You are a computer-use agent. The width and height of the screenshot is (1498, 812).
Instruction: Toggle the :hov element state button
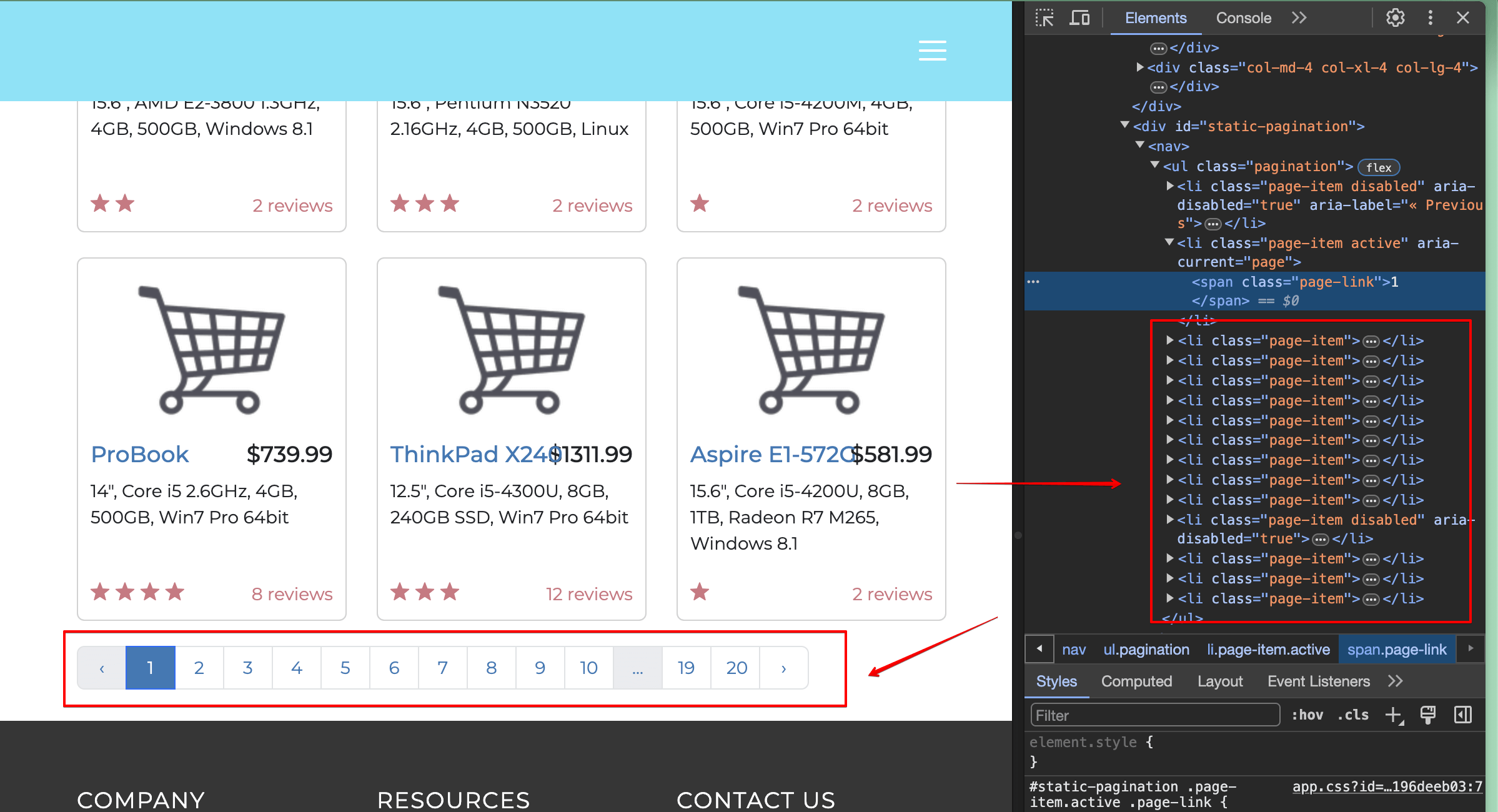(1307, 715)
